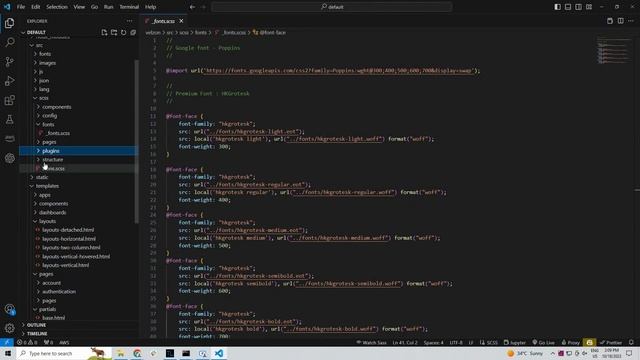Screen dimensions: 640x360
Task: Click the yellow highlighted status bar icon
Action: point(589,342)
